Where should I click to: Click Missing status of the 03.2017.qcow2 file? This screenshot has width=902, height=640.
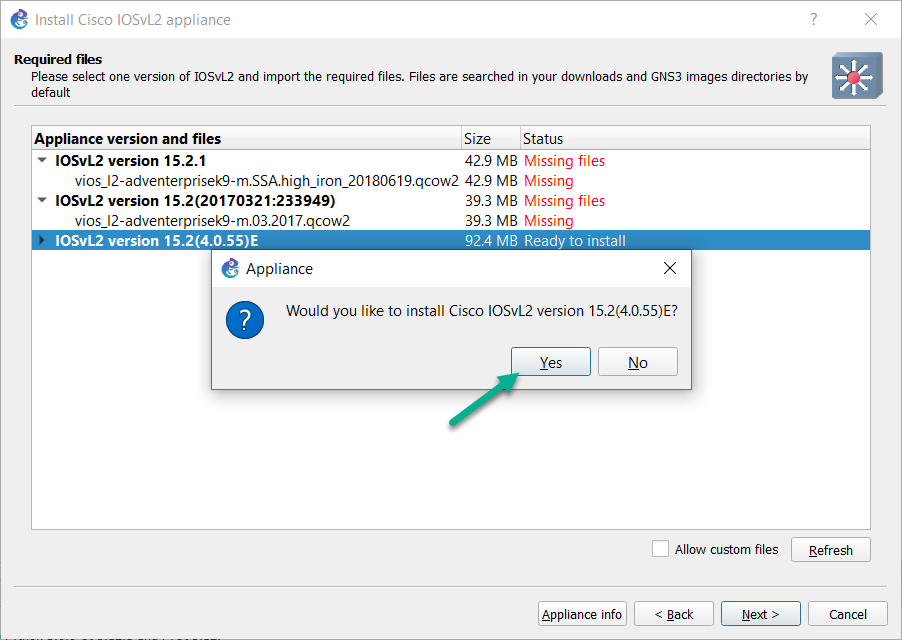click(x=549, y=221)
